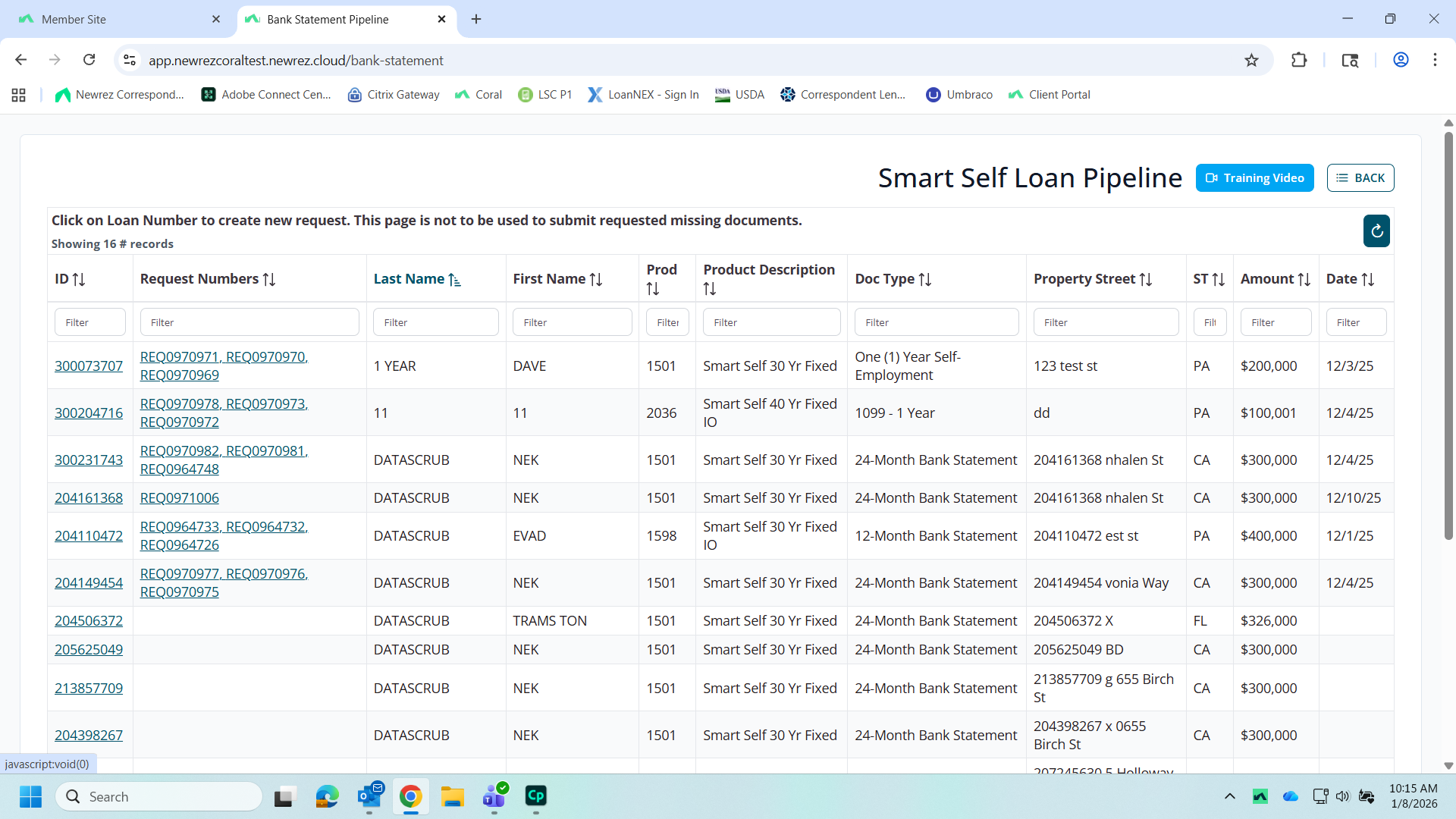1456x819 pixels.
Task: Reload the page in browser
Action: coord(89,60)
